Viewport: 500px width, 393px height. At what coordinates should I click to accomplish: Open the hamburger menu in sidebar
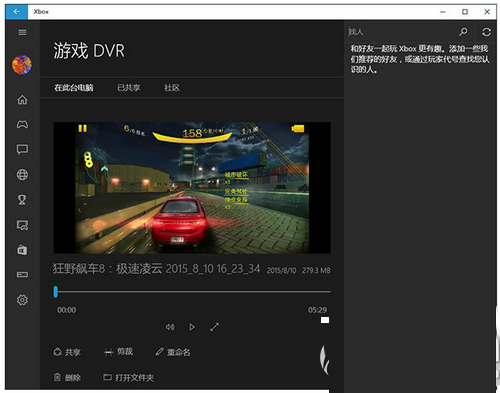pos(22,32)
